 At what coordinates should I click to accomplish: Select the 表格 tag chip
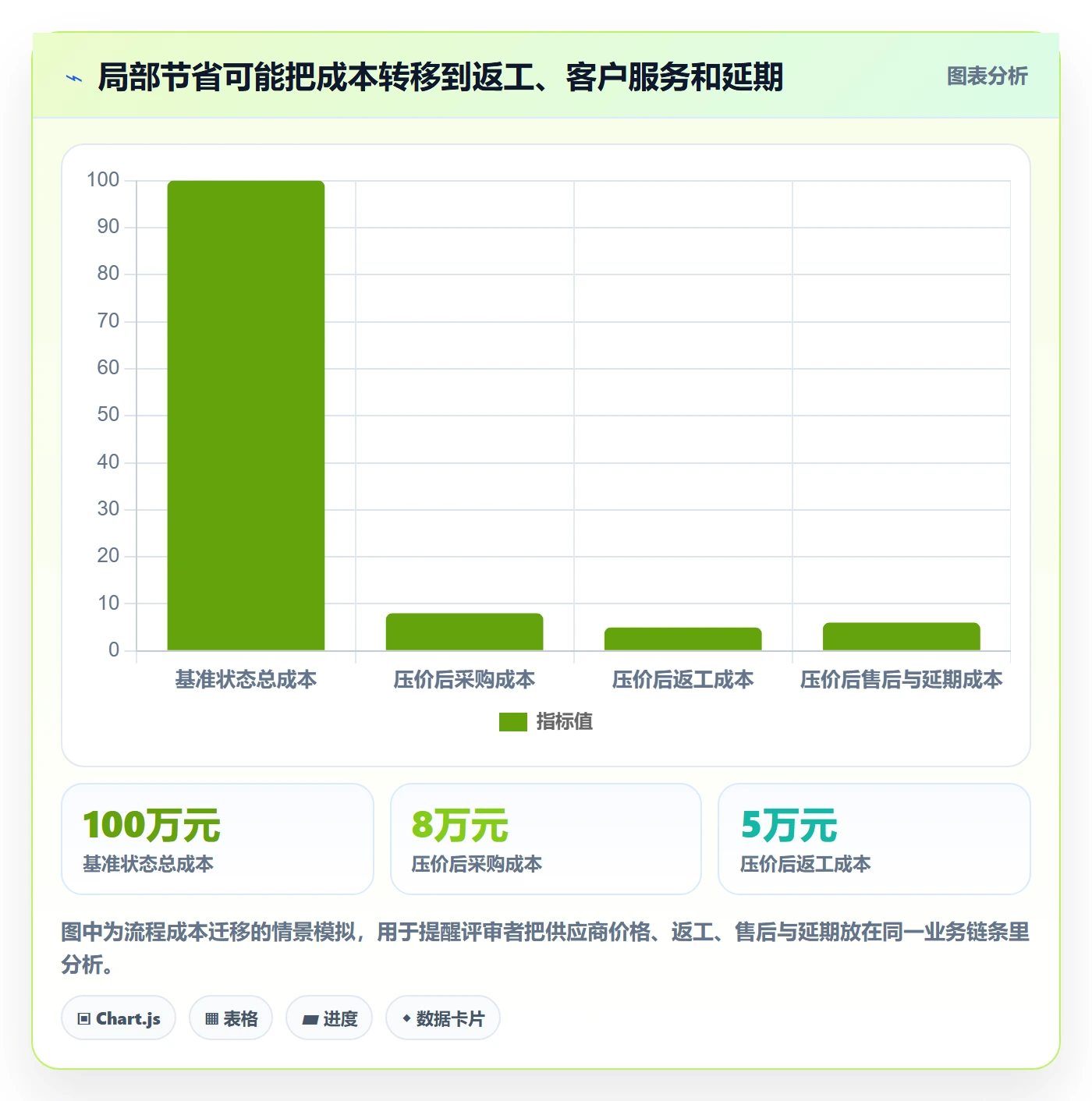tap(231, 1018)
